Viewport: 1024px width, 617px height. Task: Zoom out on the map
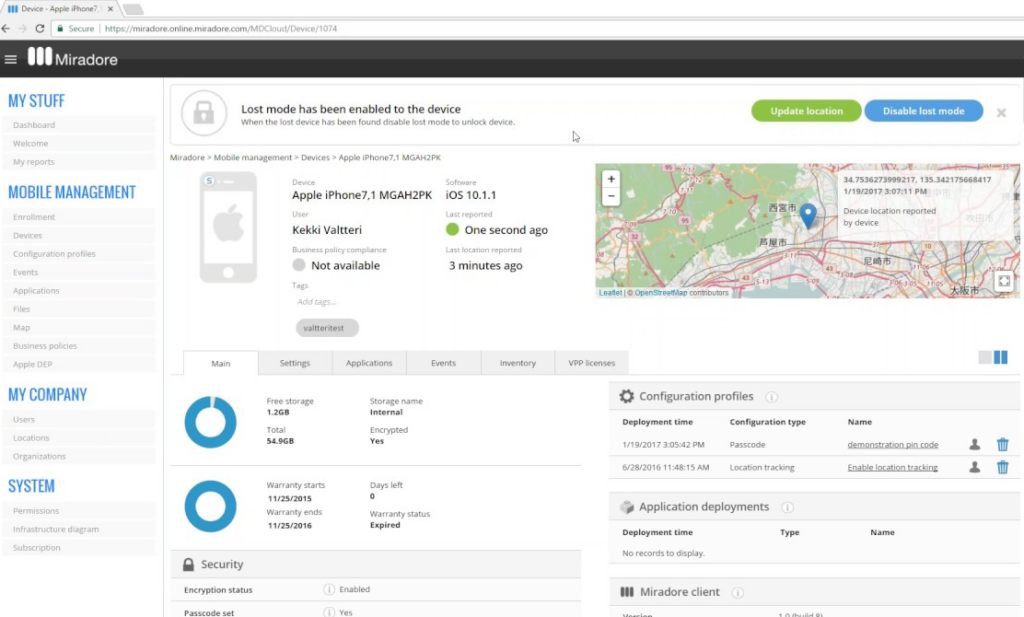[x=611, y=196]
